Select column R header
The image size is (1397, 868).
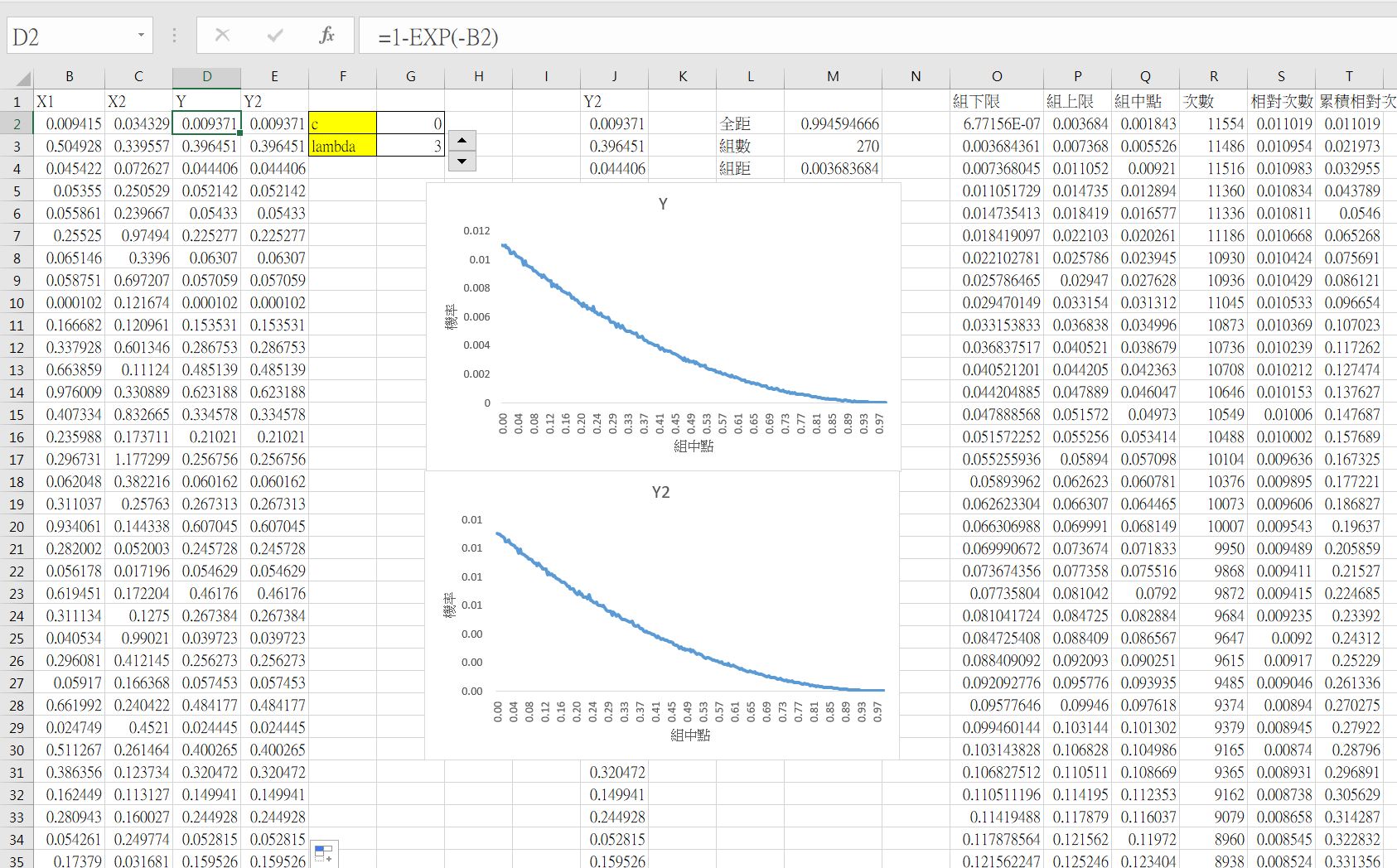(1214, 76)
